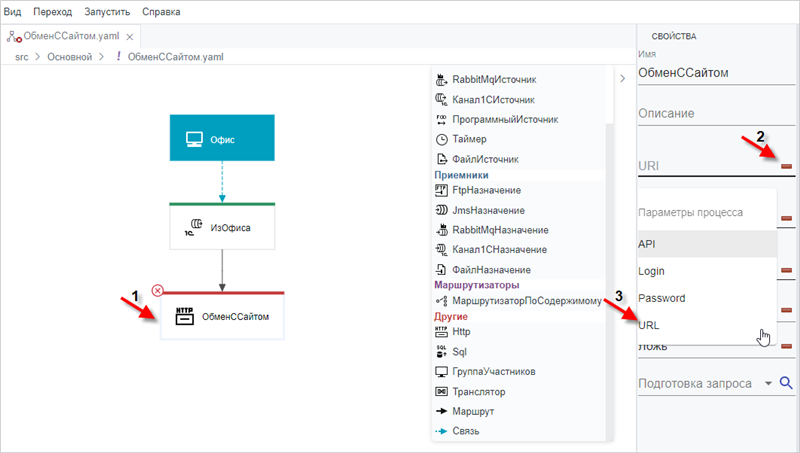Select the FtpНазначение icon
This screenshot has width=800, height=453.
tap(441, 190)
